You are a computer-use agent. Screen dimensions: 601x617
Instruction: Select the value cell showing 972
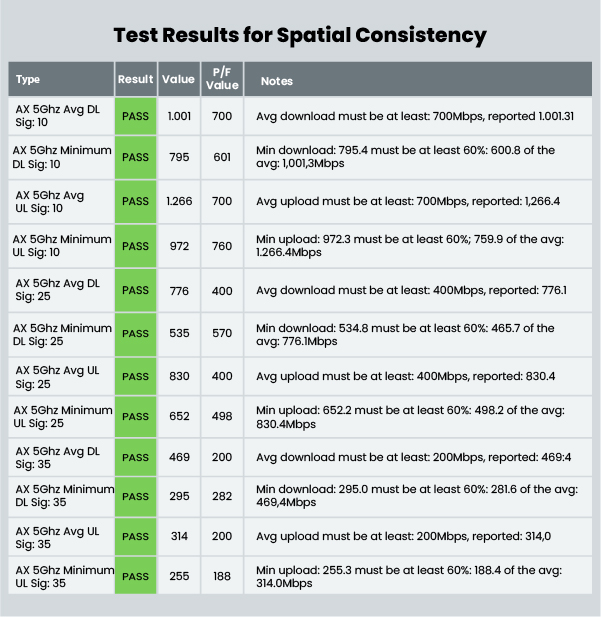179,245
